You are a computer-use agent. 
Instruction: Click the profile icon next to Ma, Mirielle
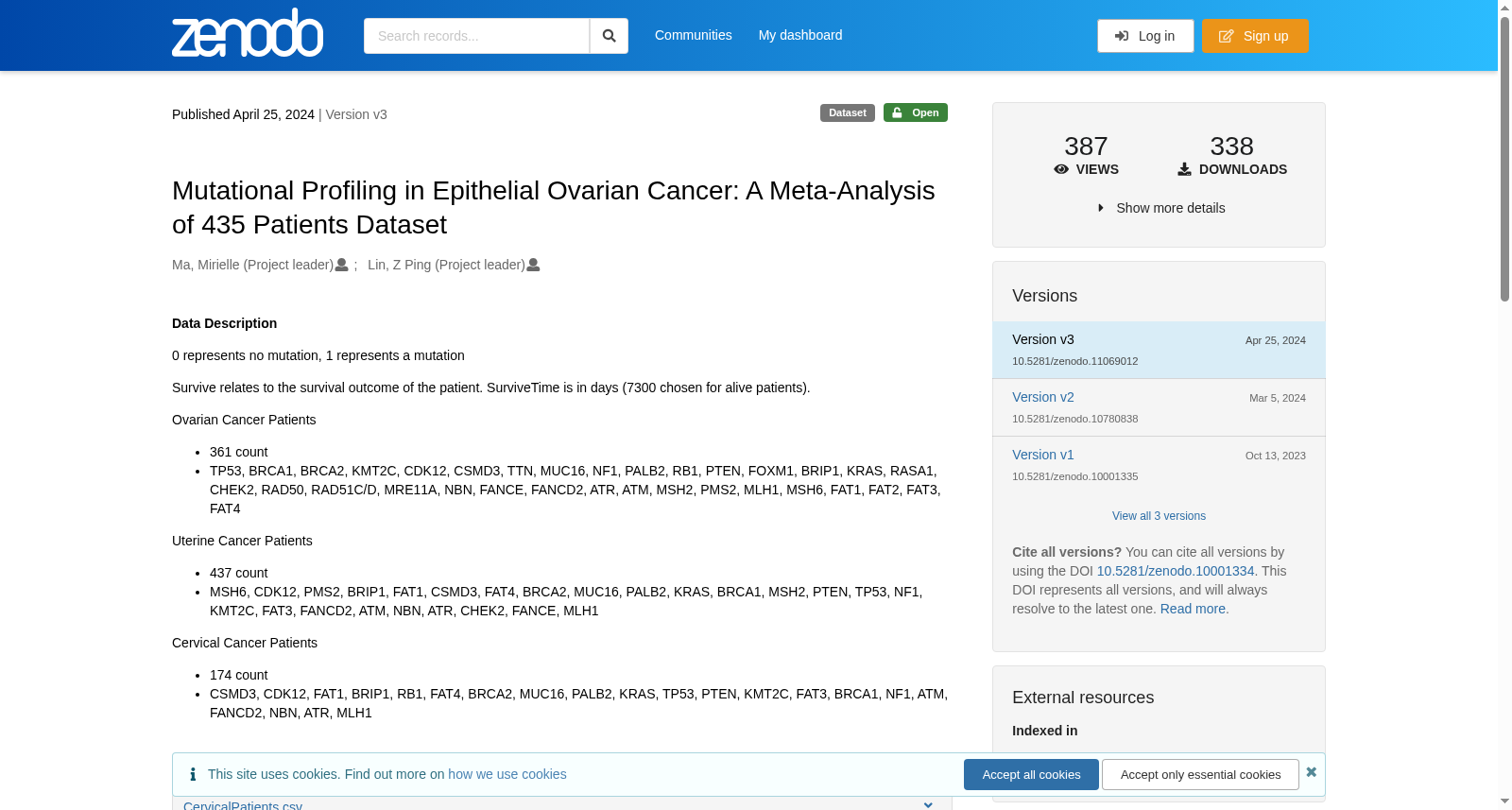[x=342, y=265]
